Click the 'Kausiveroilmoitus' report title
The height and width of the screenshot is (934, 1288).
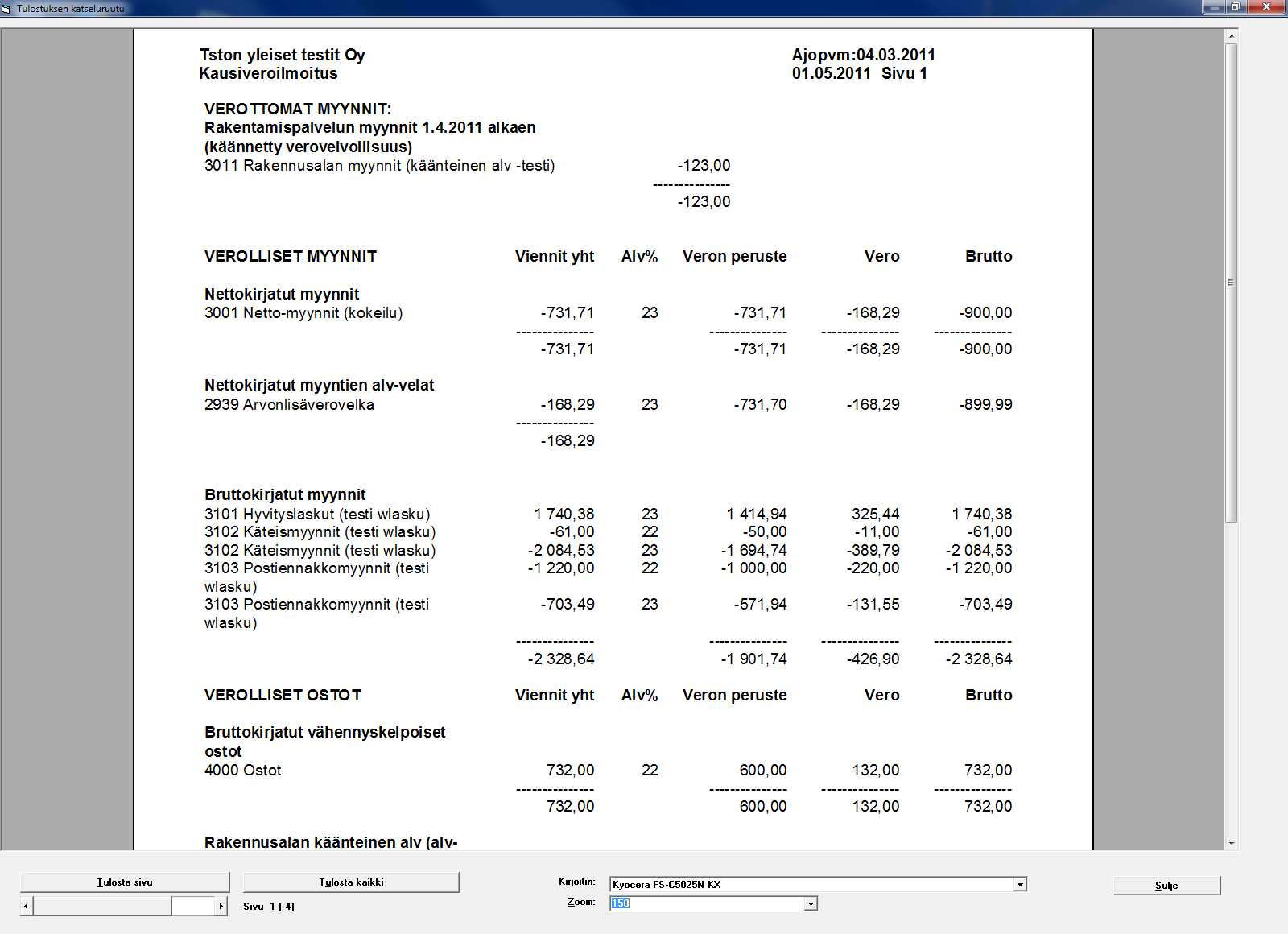(x=269, y=73)
